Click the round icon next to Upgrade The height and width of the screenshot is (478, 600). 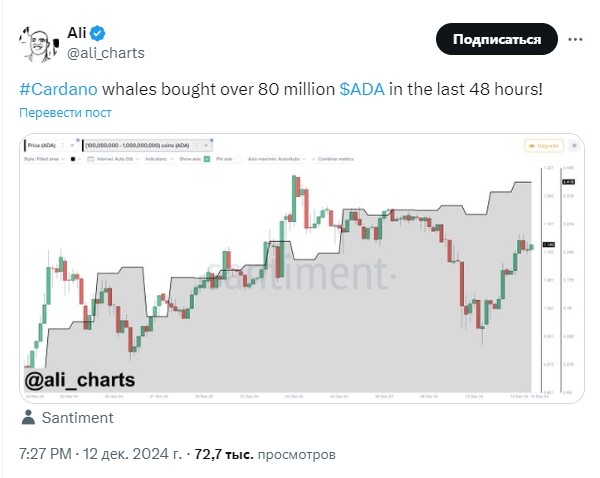pos(574,146)
